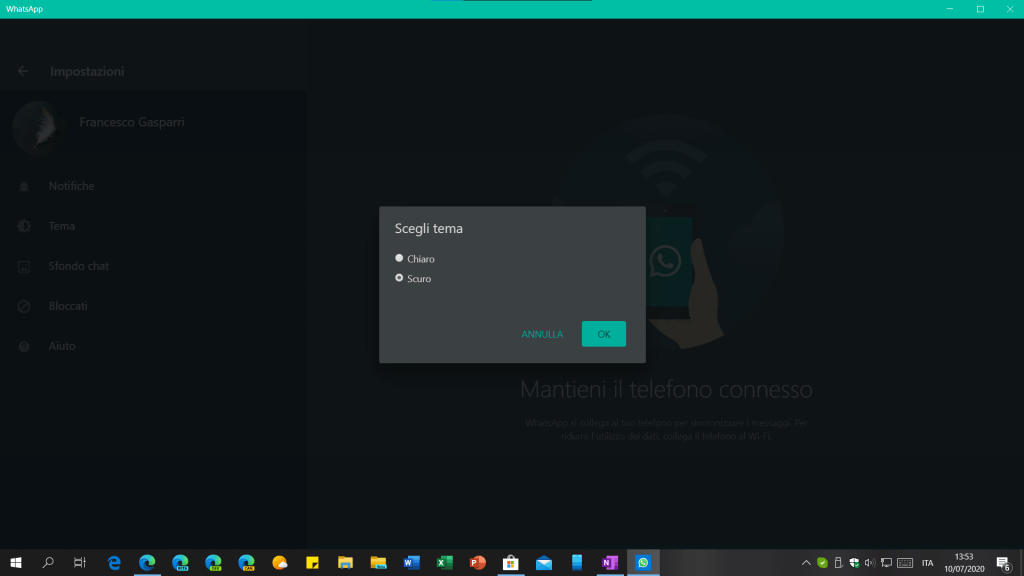Select the Chiaro theme radio button
The image size is (1024, 576).
[400, 259]
